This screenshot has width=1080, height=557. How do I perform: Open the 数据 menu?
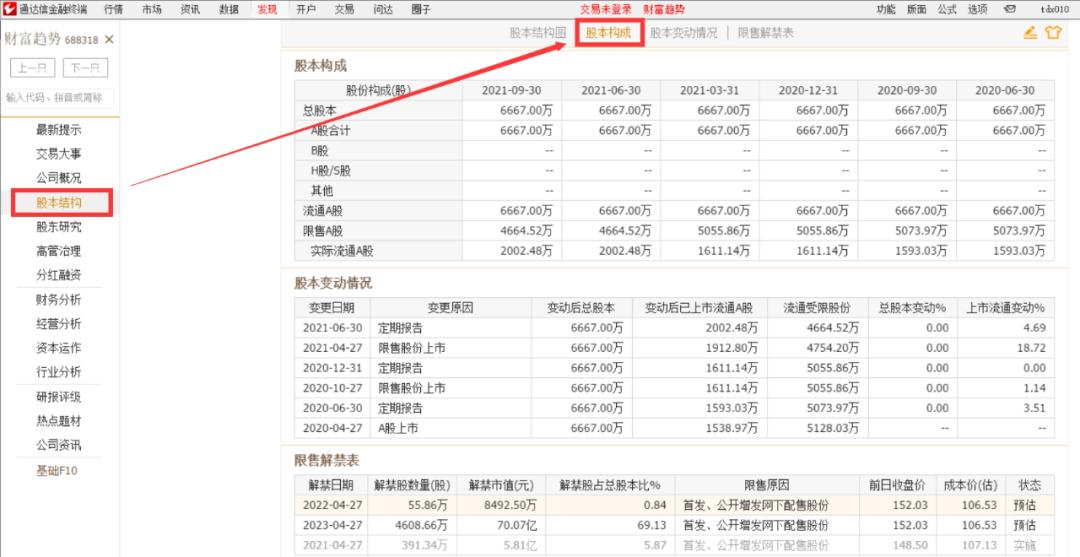pyautogui.click(x=229, y=9)
